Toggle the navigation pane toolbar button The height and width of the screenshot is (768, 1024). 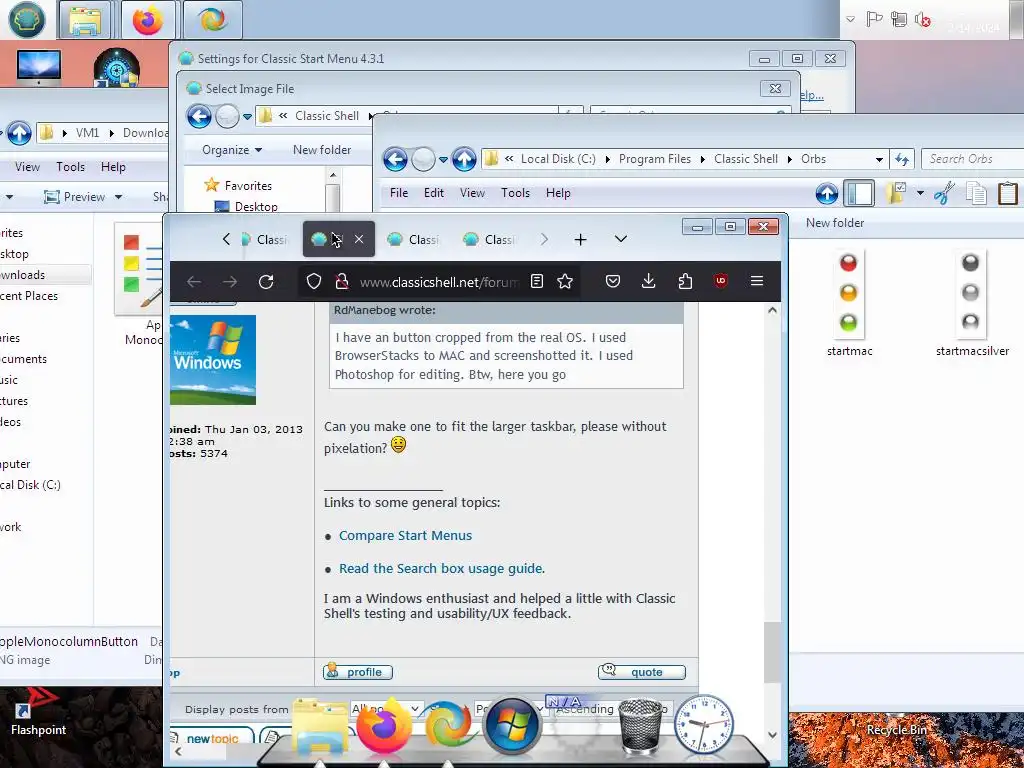point(859,194)
